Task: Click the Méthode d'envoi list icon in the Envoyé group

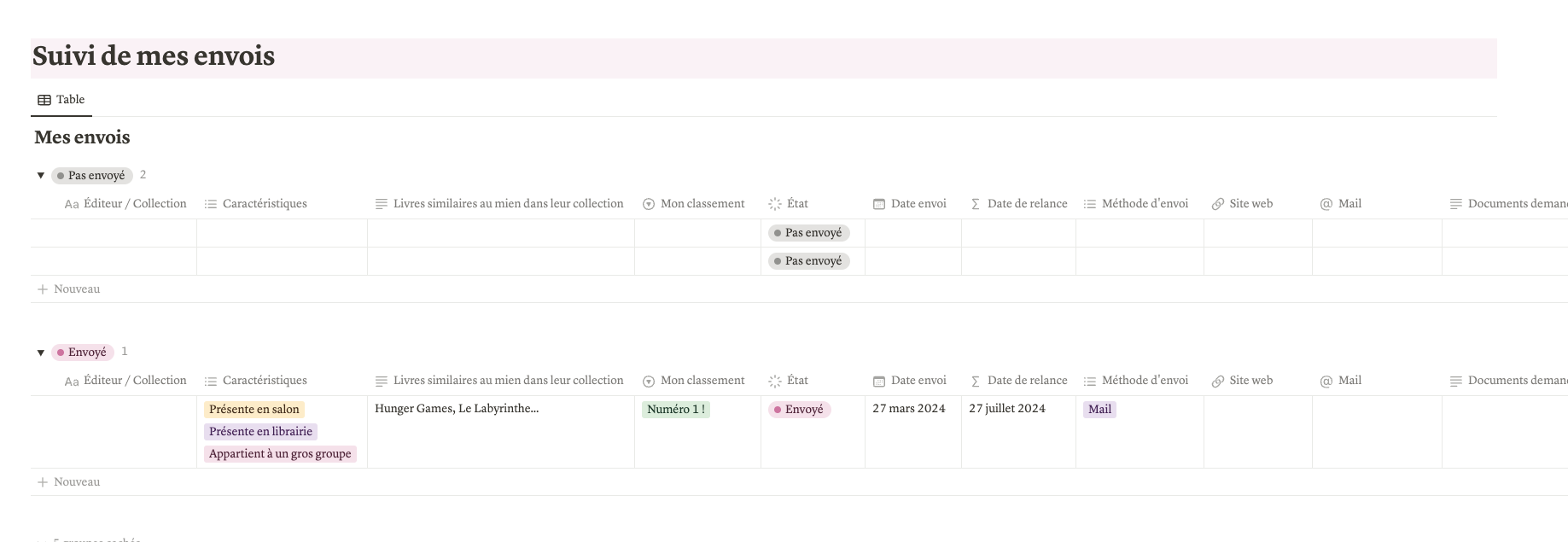Action: 1090,382
